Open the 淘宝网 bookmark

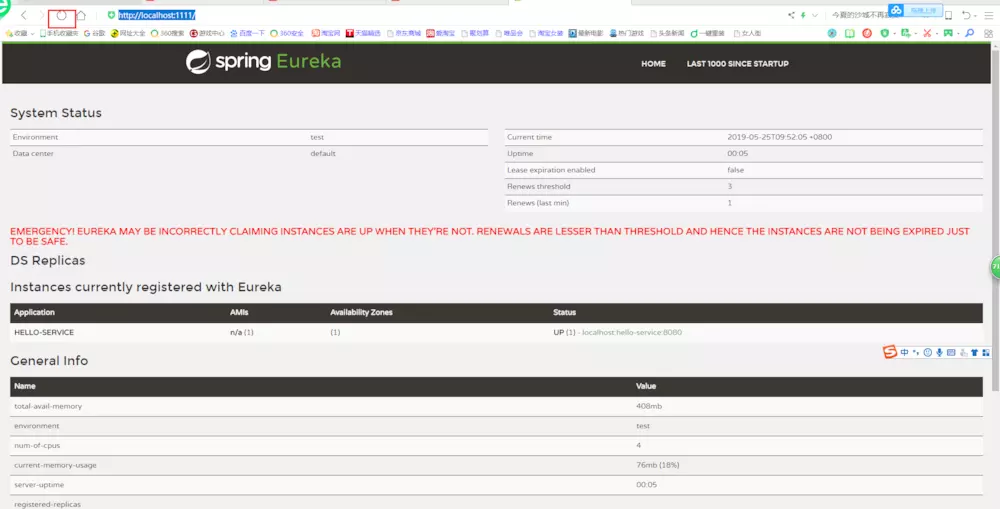[326, 33]
